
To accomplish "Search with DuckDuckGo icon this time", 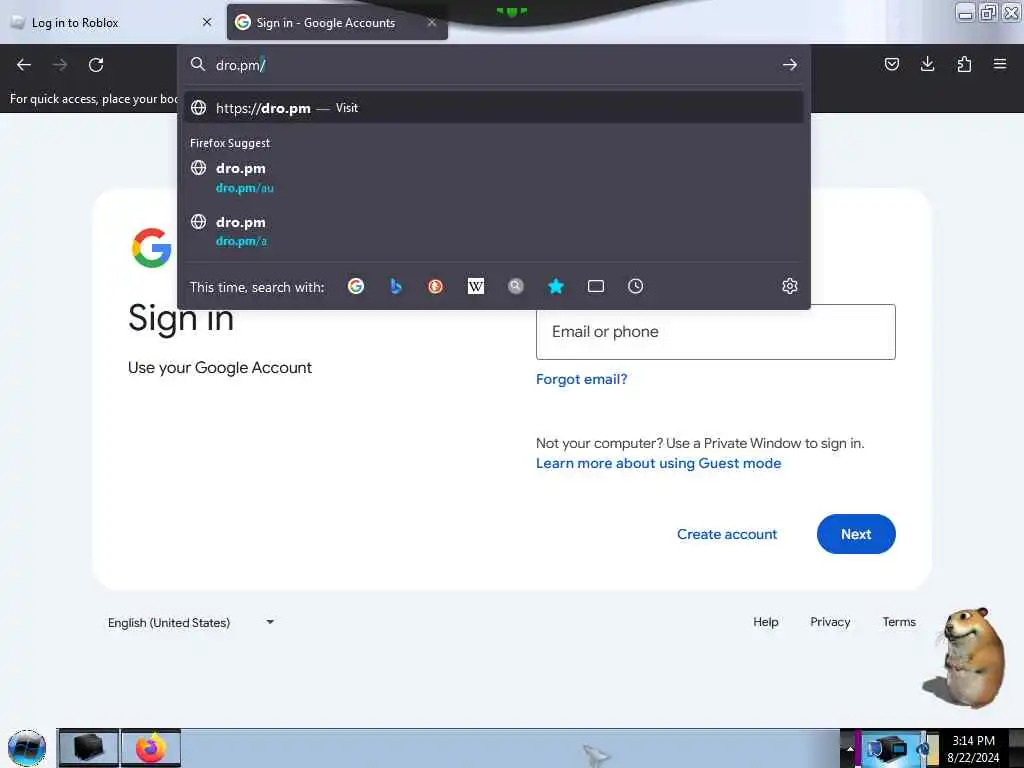I will [x=436, y=286].
